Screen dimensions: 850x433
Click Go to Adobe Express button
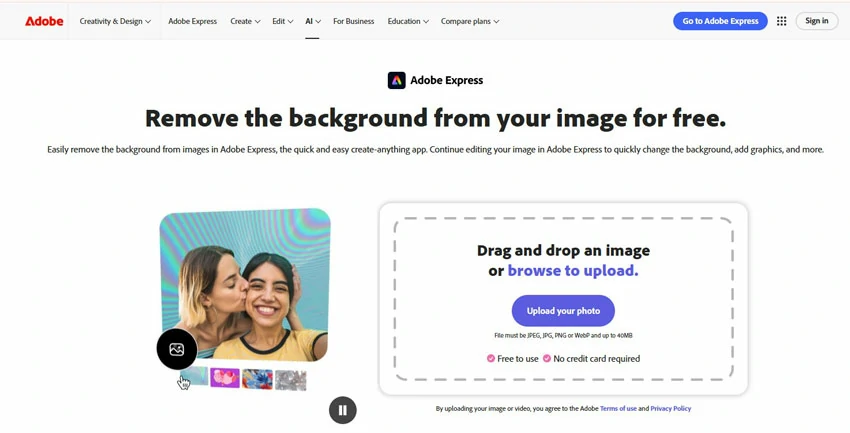click(x=720, y=21)
